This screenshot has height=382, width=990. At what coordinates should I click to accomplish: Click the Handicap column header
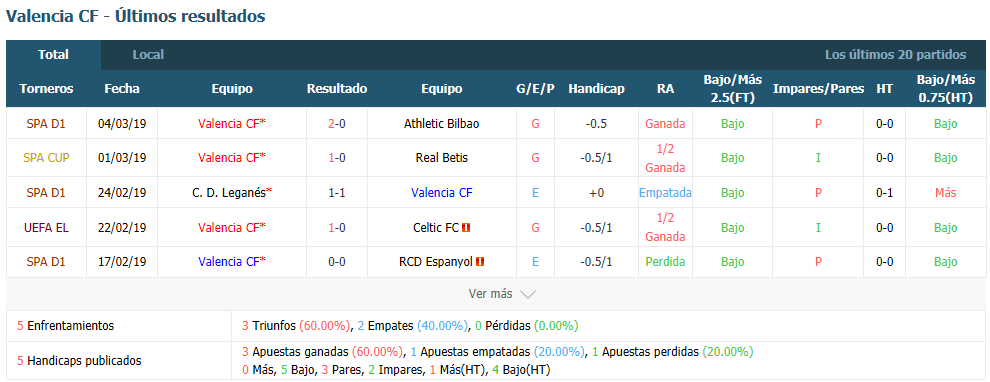[596, 89]
